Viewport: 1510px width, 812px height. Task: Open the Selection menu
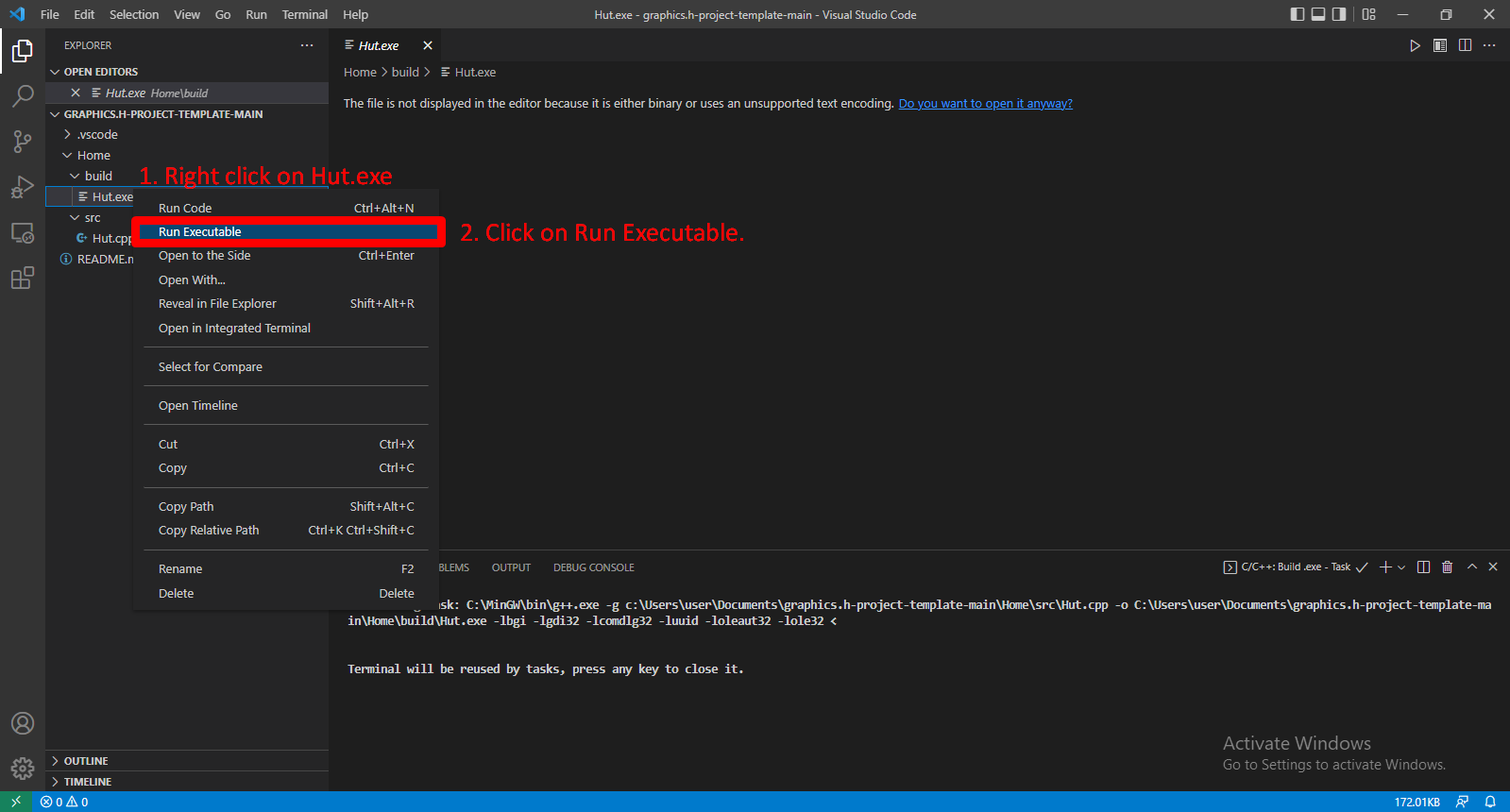134,14
